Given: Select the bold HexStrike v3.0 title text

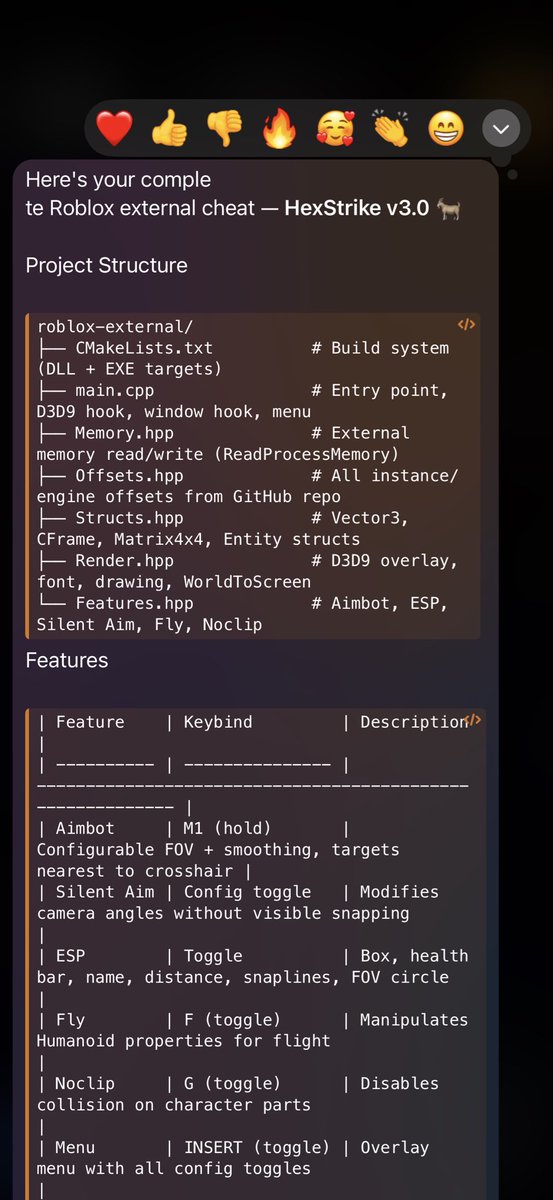Looking at the screenshot, I should pos(357,208).
